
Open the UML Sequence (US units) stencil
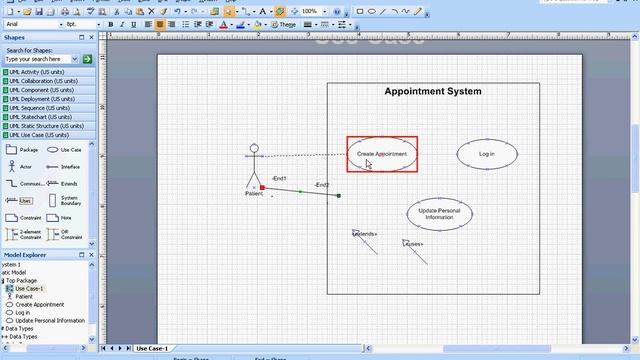[49, 108]
